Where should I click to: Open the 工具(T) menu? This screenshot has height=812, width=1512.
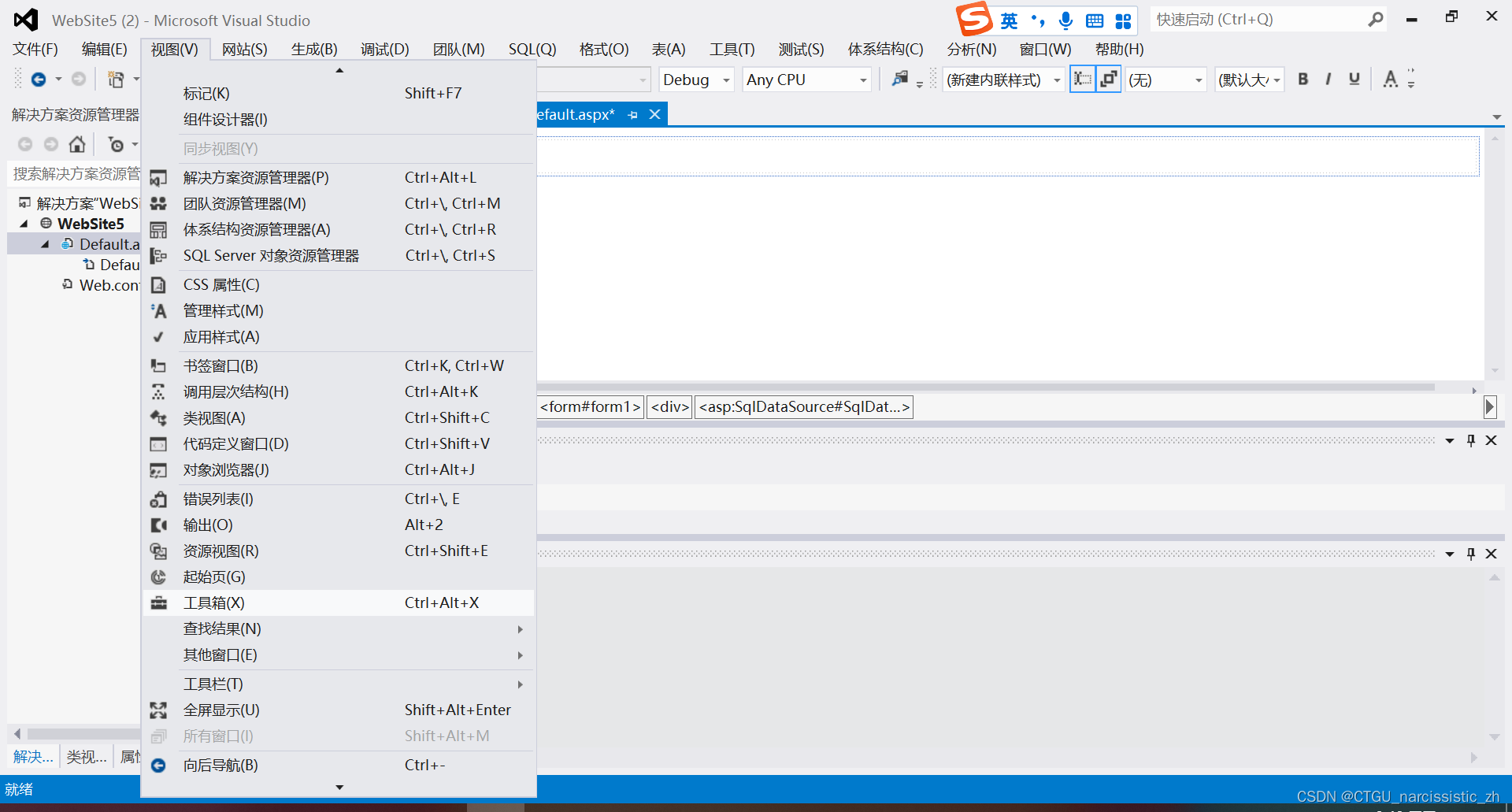[732, 49]
